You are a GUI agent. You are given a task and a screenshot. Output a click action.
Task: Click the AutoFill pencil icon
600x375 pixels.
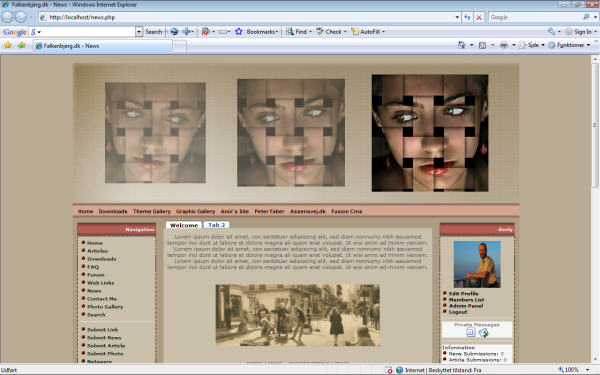[355, 31]
